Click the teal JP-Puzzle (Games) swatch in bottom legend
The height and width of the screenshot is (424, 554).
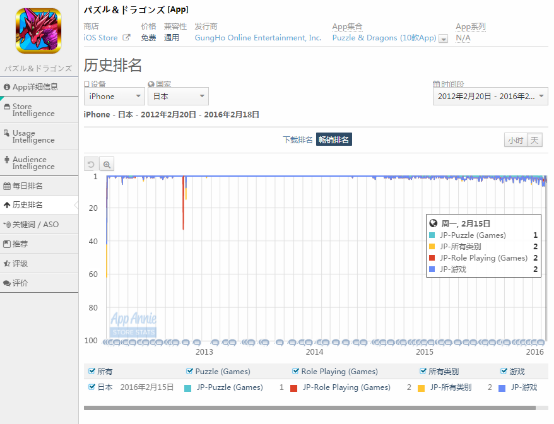point(188,388)
